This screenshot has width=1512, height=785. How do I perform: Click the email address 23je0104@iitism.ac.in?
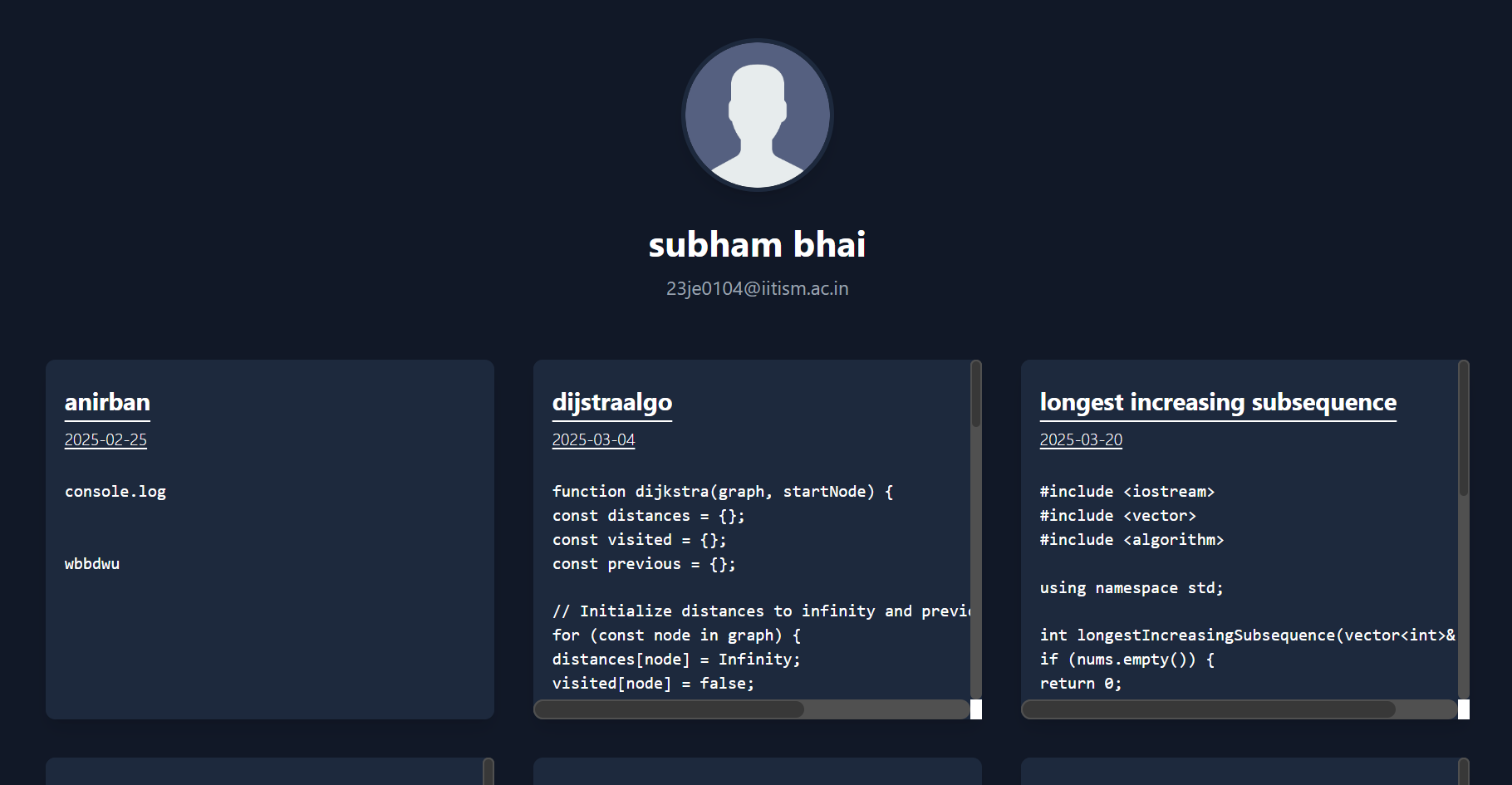[757, 288]
